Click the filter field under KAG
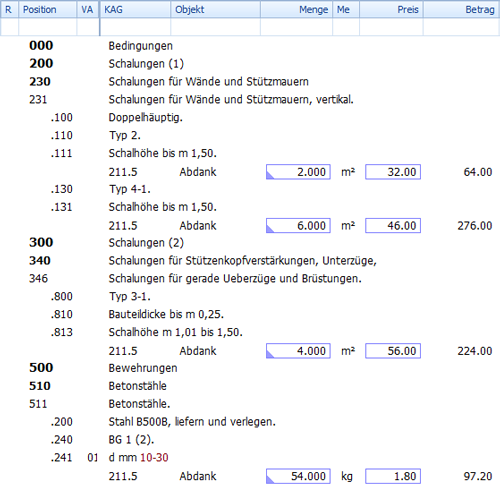 pos(135,27)
